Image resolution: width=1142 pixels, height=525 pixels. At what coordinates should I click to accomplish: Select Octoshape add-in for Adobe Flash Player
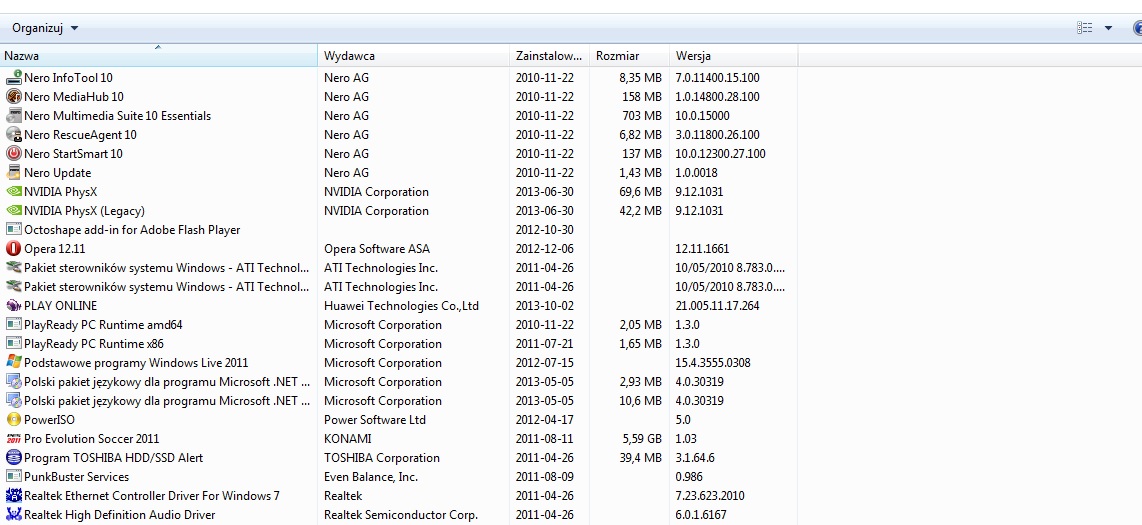point(132,229)
